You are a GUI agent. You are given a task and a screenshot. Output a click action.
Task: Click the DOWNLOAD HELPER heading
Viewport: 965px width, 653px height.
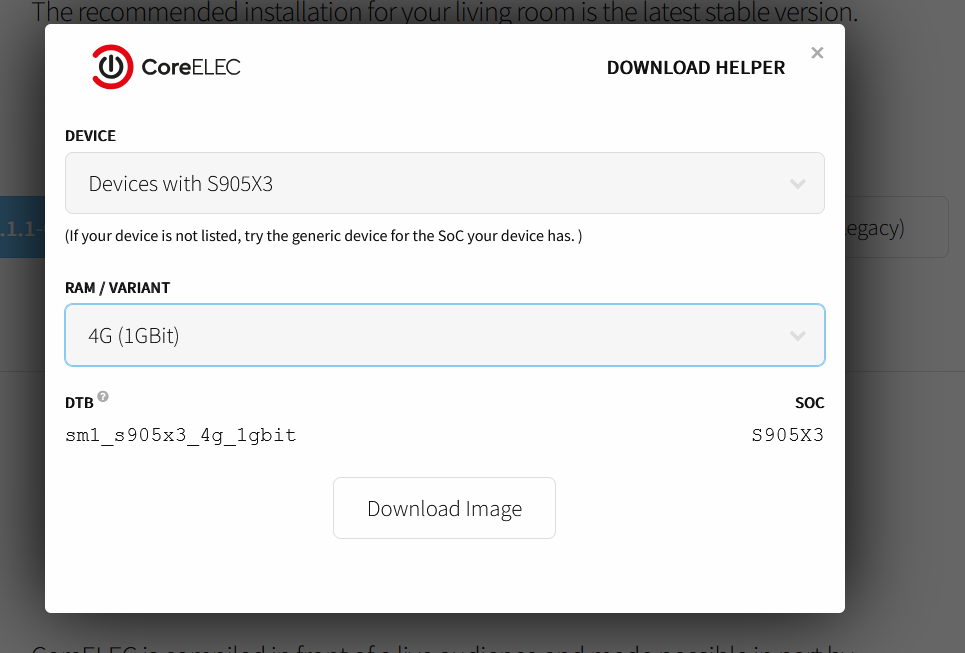[x=696, y=68]
